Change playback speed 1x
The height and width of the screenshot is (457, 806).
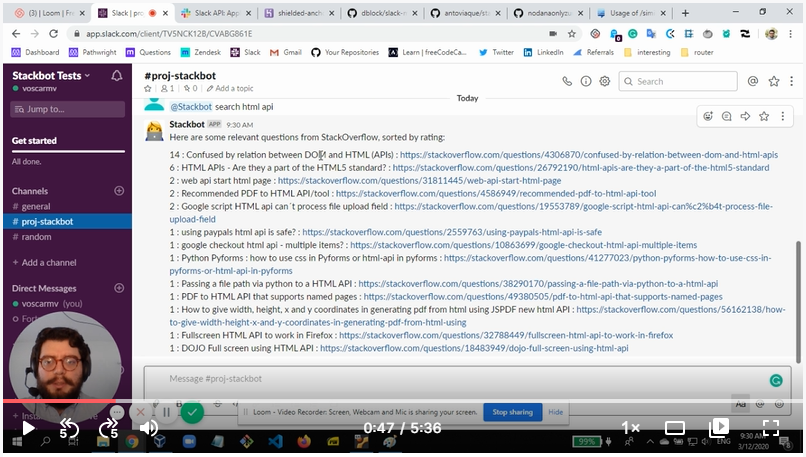[x=630, y=428]
